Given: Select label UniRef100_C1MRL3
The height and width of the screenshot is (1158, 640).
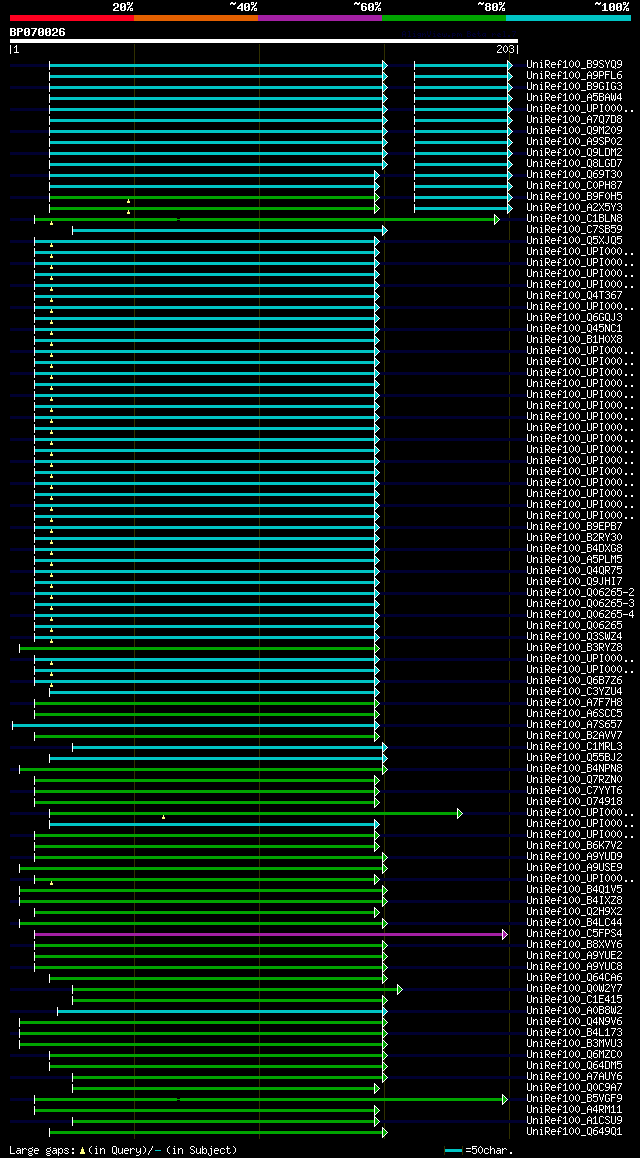Looking at the screenshot, I should [574, 747].
